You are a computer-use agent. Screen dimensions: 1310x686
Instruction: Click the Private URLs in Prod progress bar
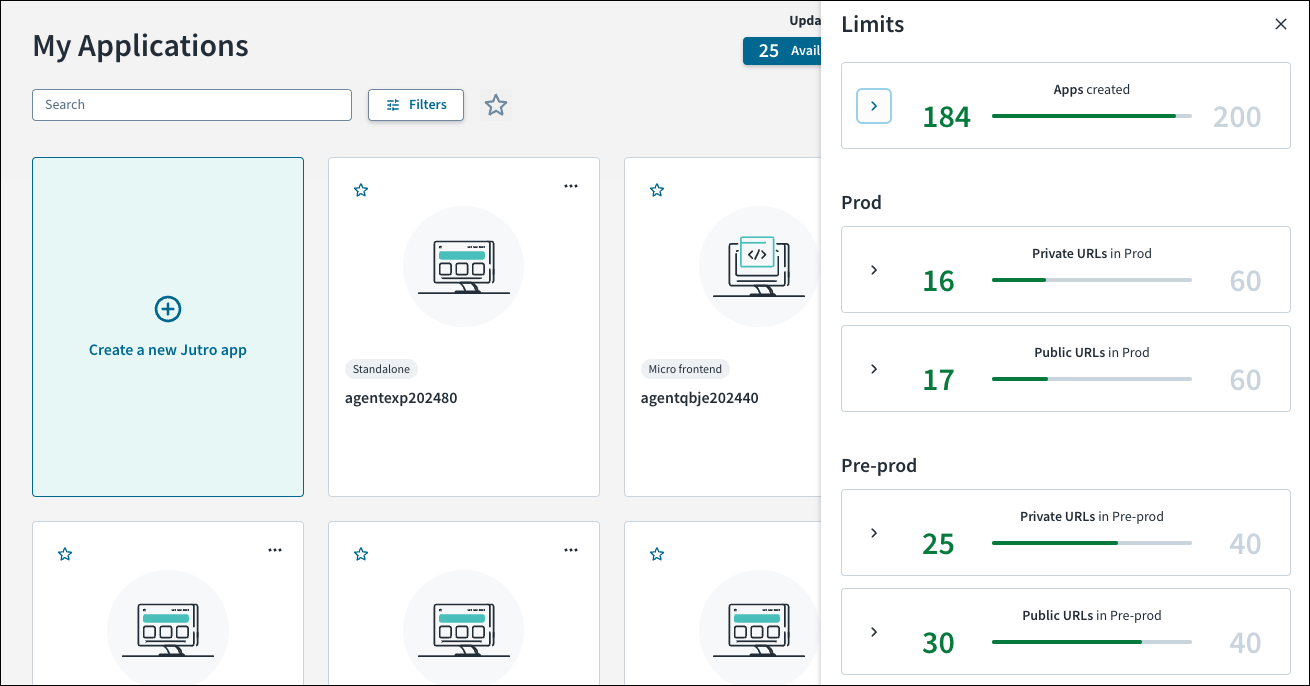click(x=1092, y=280)
